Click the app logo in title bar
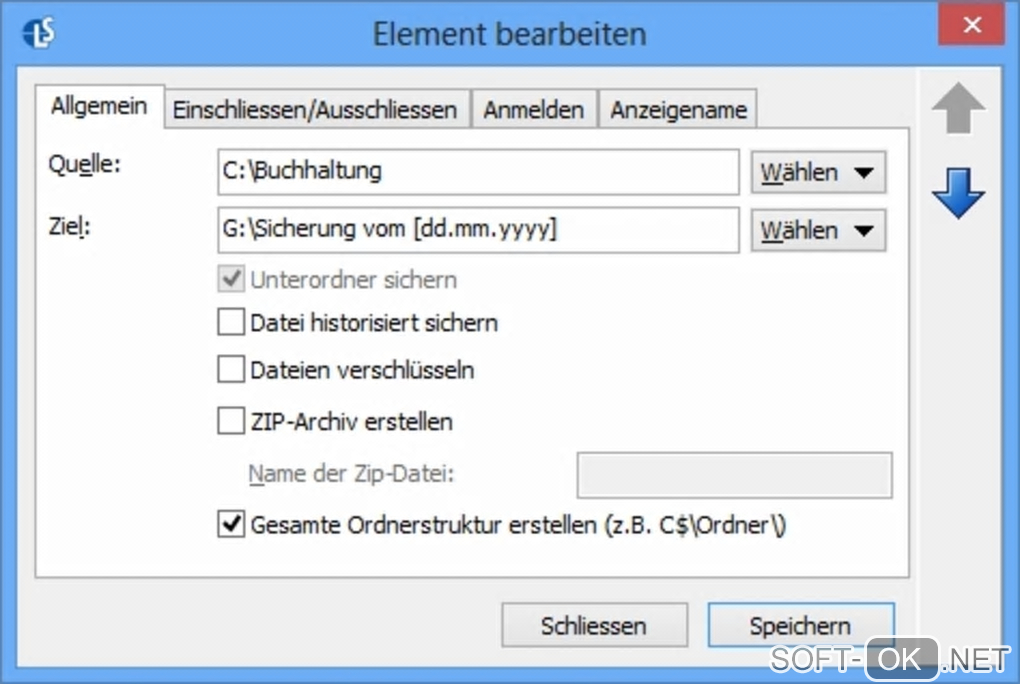1020x684 pixels. point(39,33)
